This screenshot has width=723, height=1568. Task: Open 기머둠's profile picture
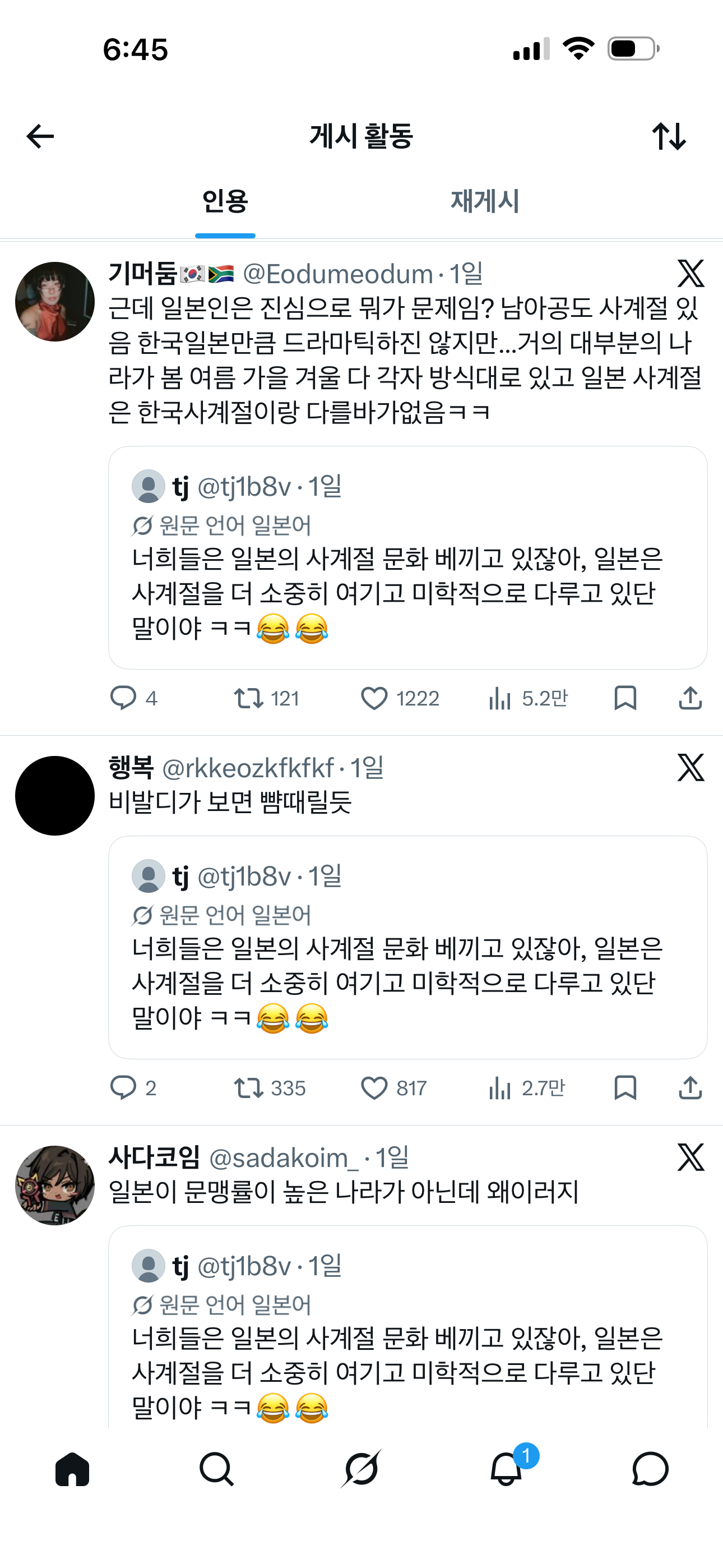(55, 302)
